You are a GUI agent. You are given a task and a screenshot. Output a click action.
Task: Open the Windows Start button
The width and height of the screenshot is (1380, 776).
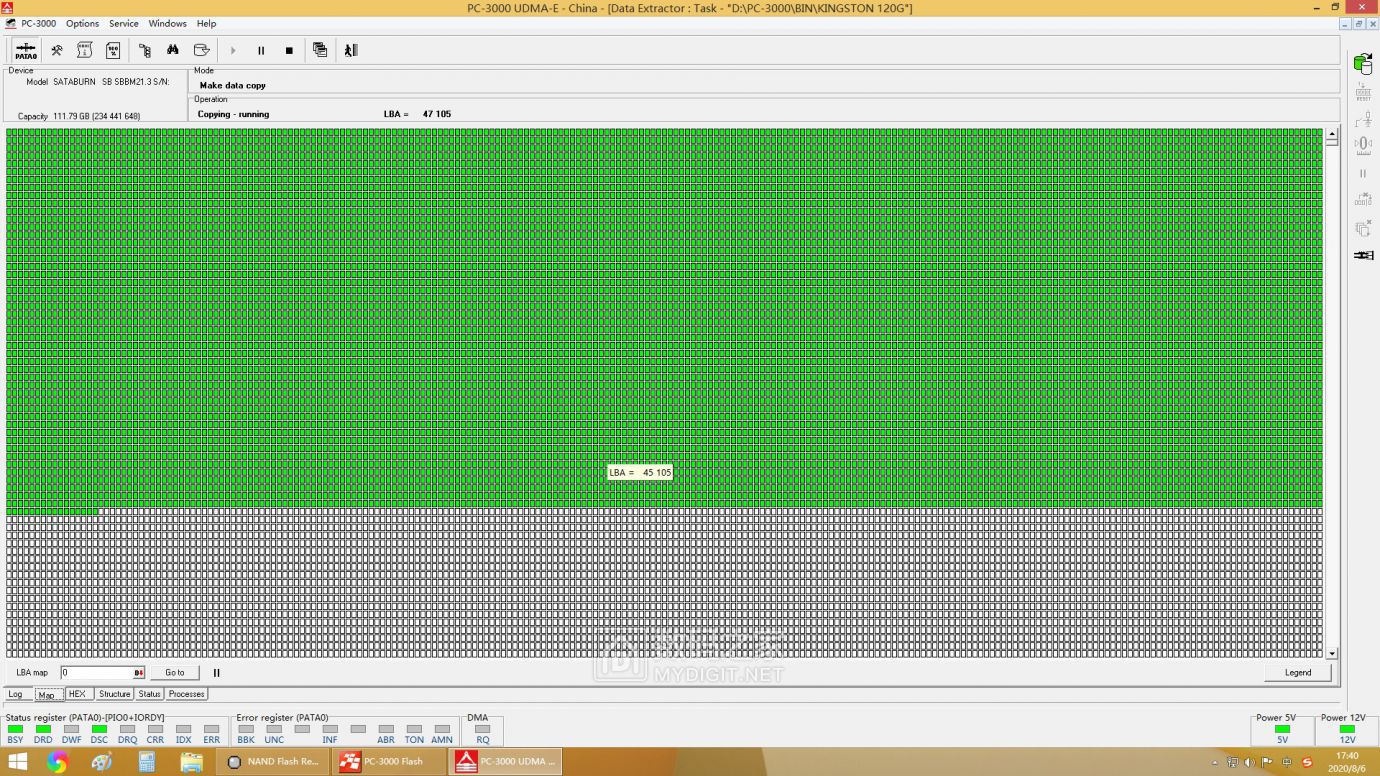[18, 762]
